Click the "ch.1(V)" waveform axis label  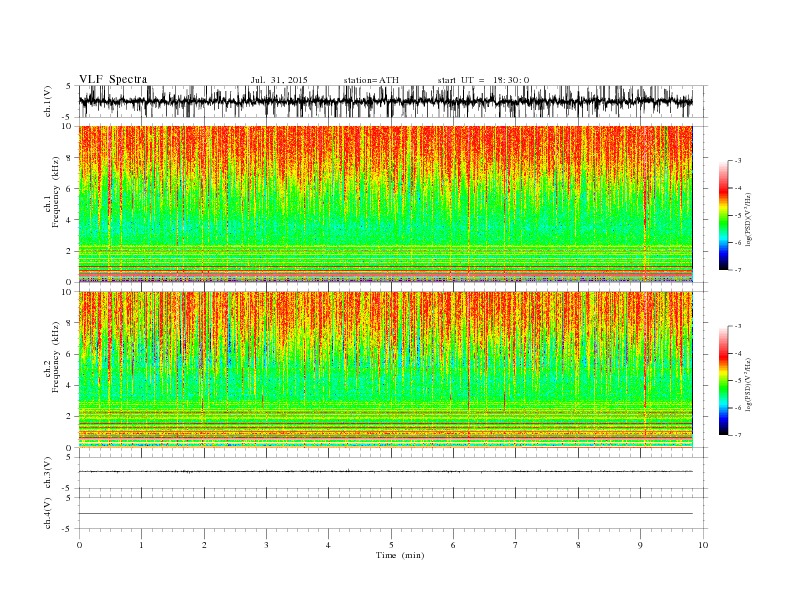47,101
